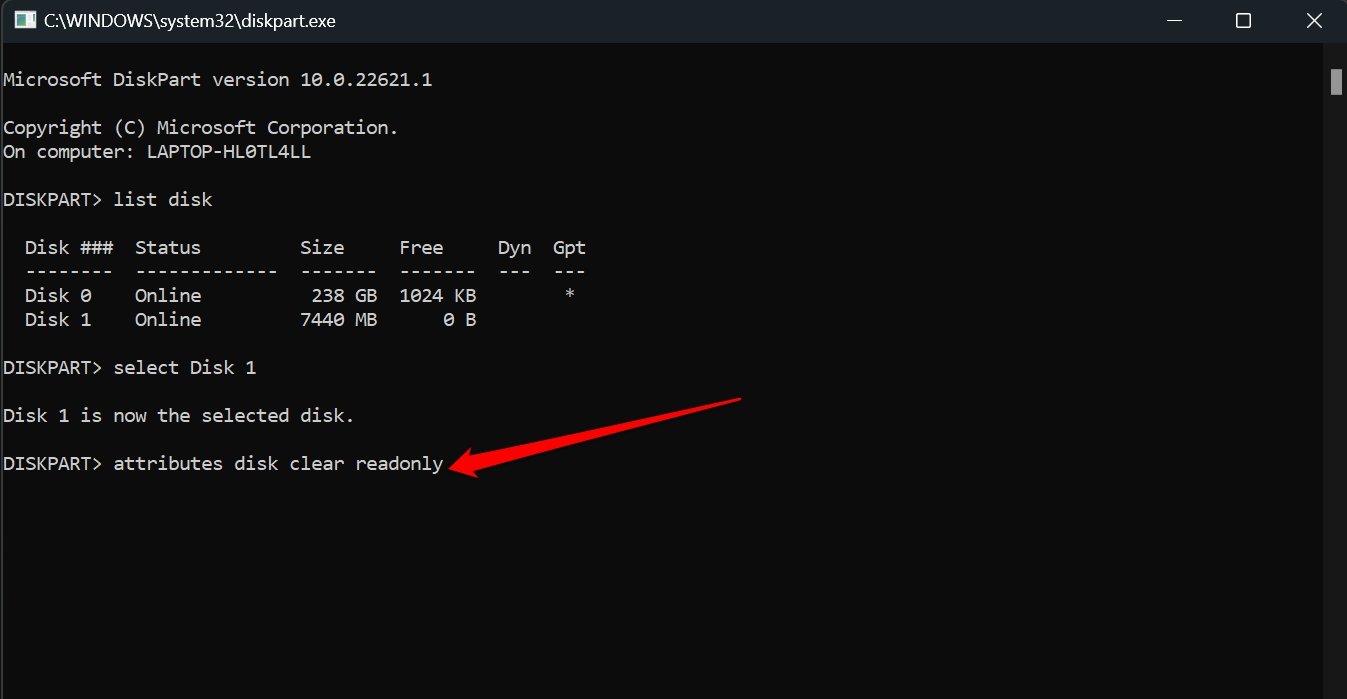Click the 'select Disk 1' command text

coord(185,367)
